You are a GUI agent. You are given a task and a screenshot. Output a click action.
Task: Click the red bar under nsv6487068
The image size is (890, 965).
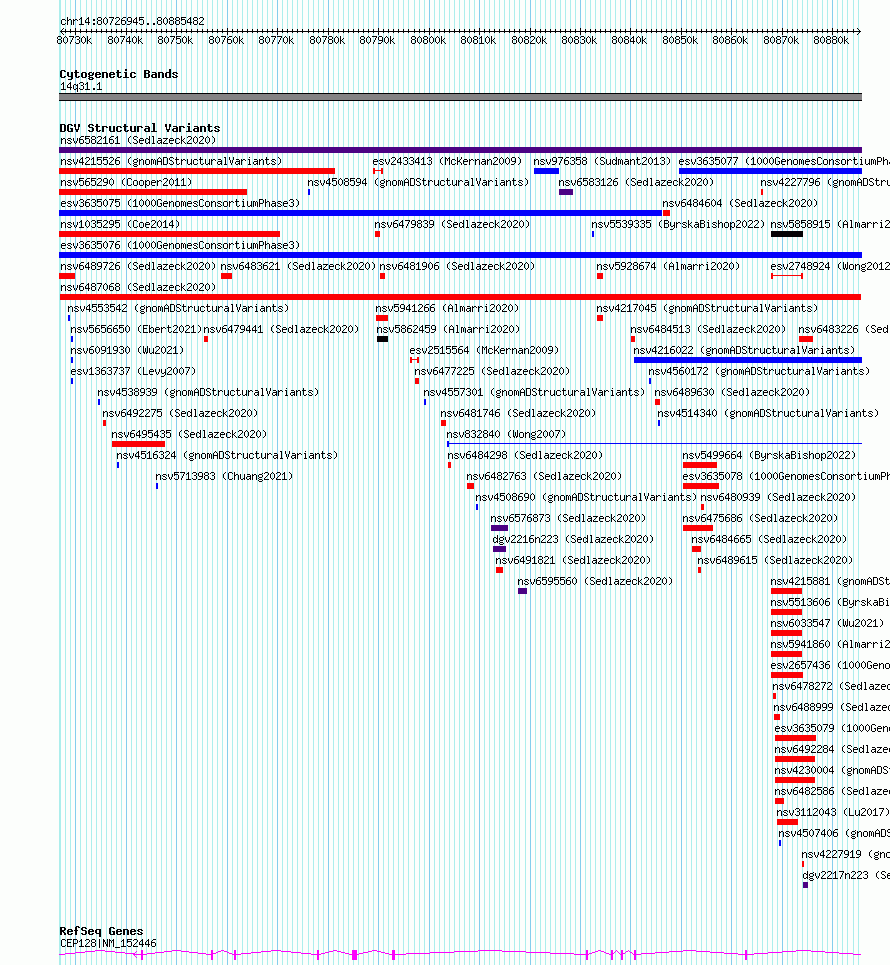tap(460, 297)
